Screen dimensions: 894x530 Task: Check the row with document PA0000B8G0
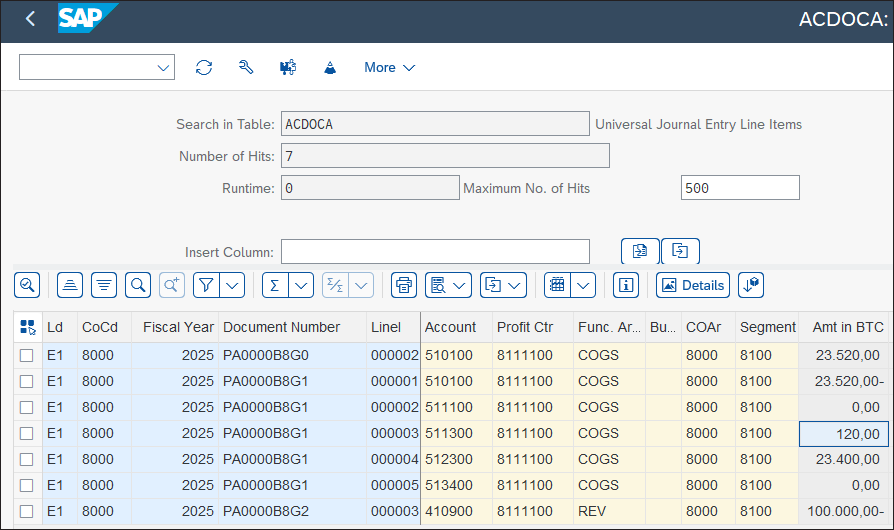[27, 355]
